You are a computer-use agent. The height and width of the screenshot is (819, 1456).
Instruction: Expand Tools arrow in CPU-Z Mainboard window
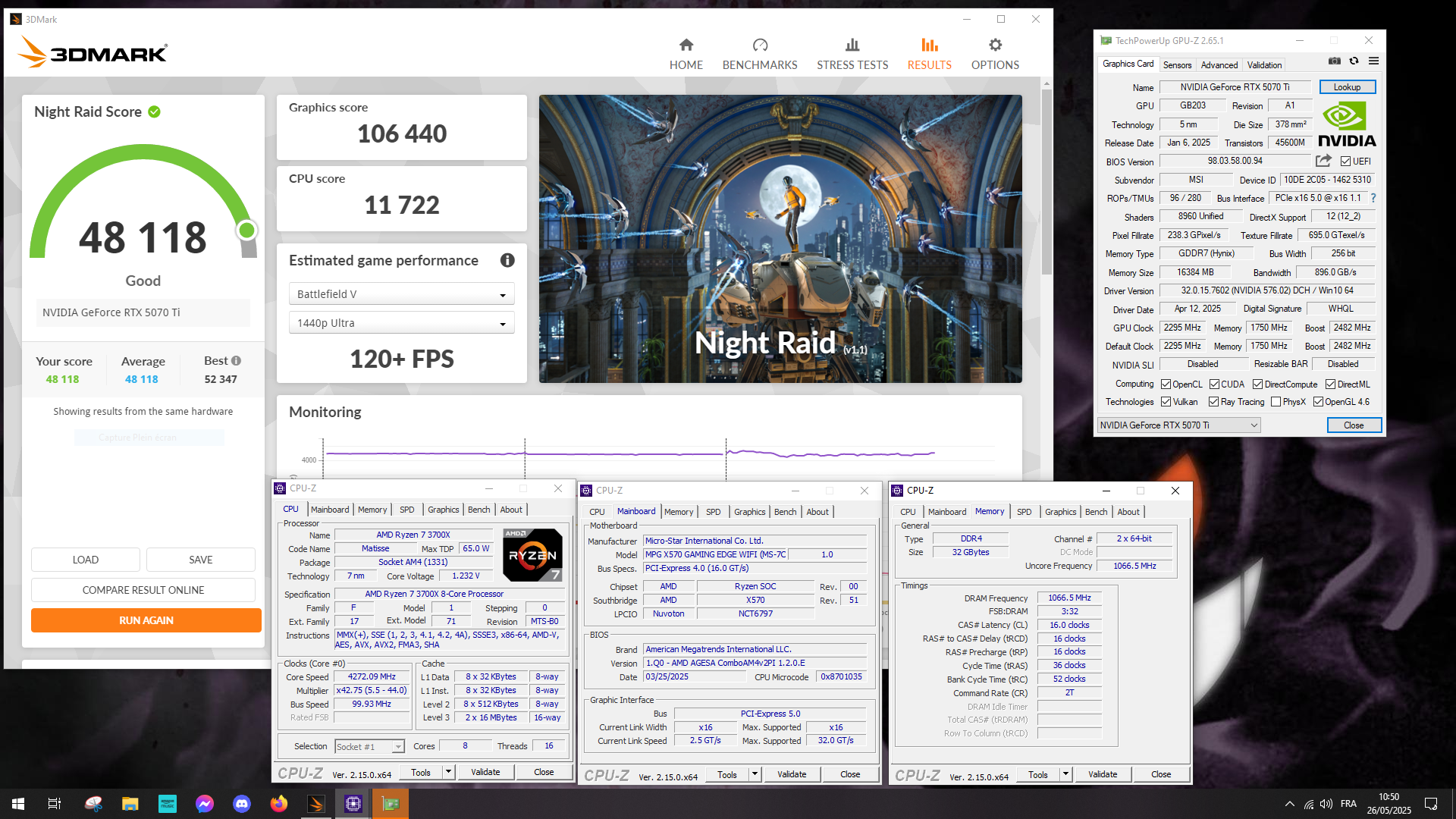pyautogui.click(x=755, y=774)
